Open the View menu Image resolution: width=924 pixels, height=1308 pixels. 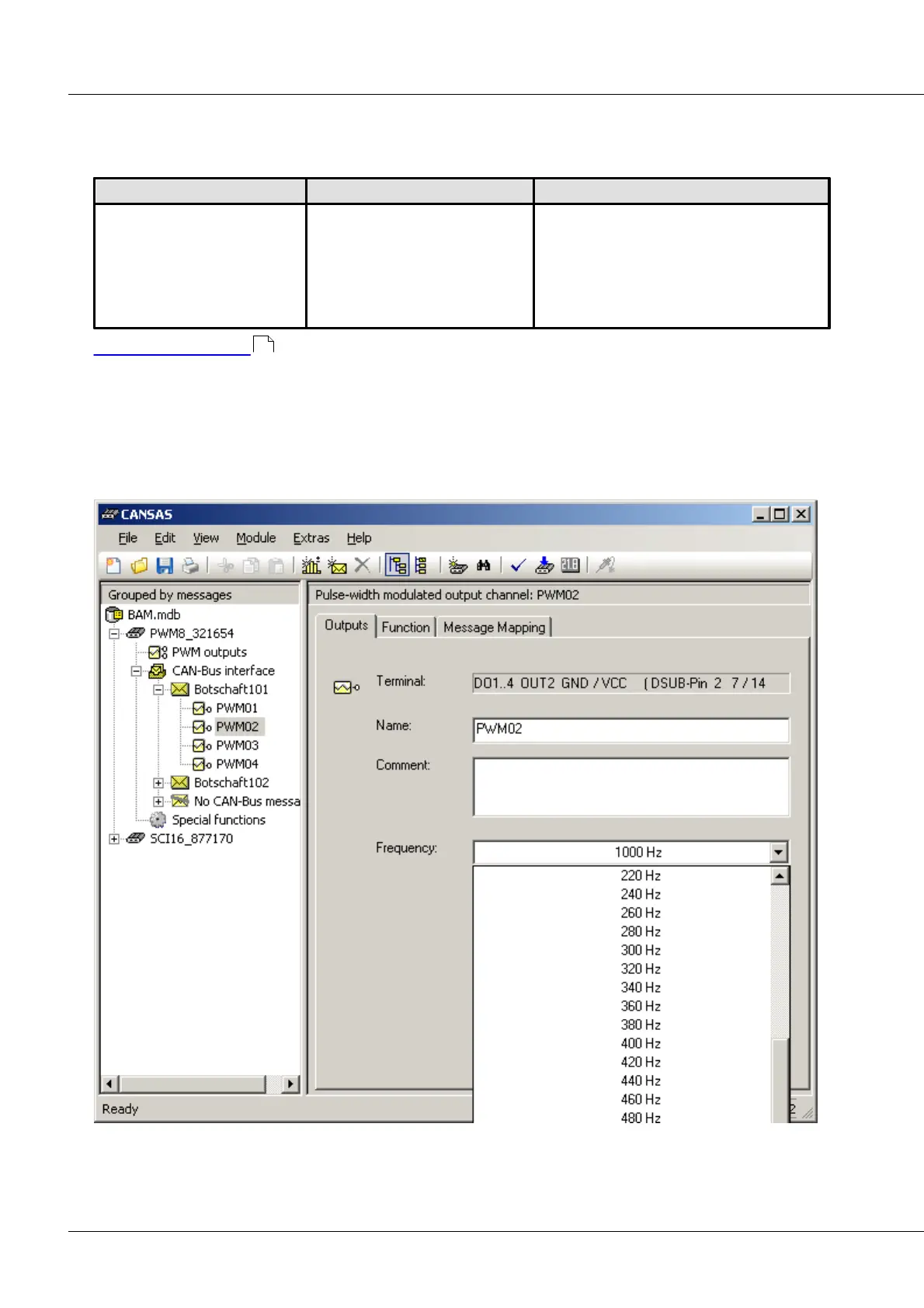[206, 537]
